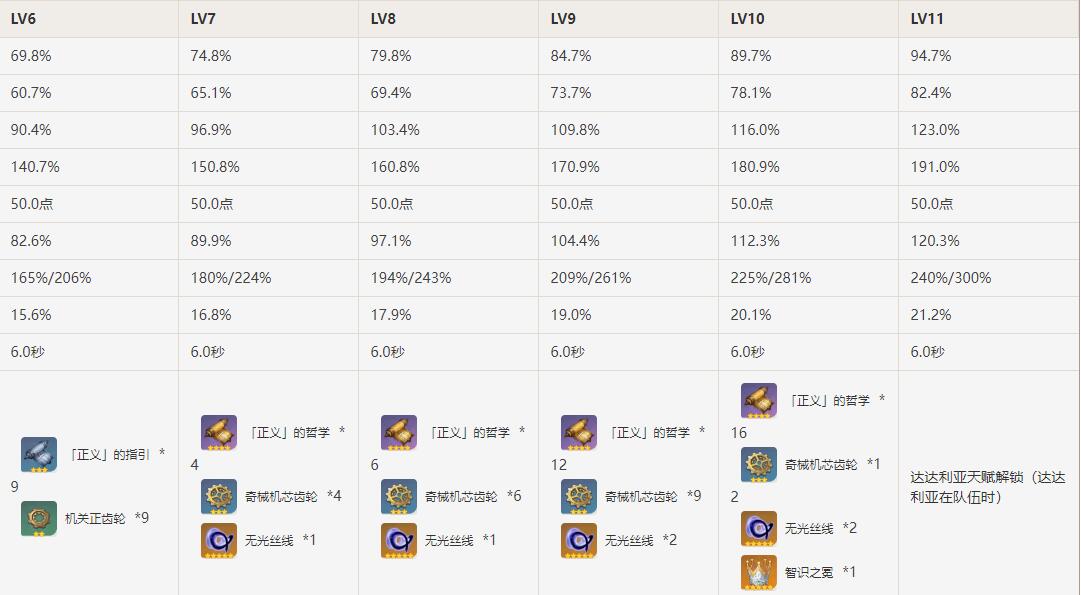Click the 达达利亚天赋解锁 note cell

click(988, 486)
